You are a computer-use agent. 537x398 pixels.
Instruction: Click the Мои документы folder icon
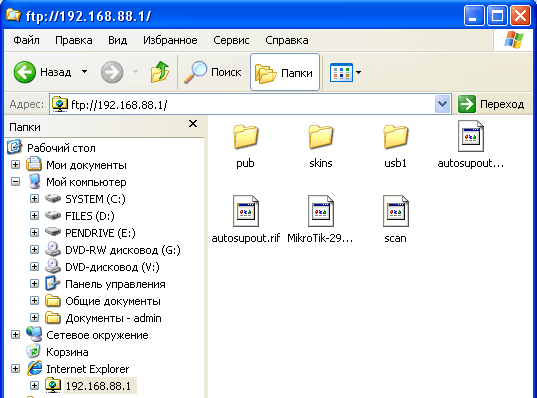click(34, 164)
